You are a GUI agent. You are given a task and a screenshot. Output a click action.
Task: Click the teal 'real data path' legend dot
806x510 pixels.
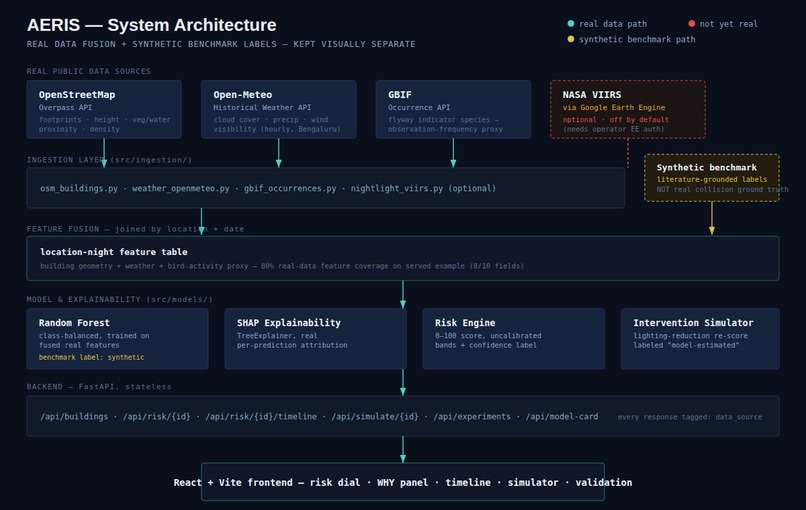(x=571, y=24)
